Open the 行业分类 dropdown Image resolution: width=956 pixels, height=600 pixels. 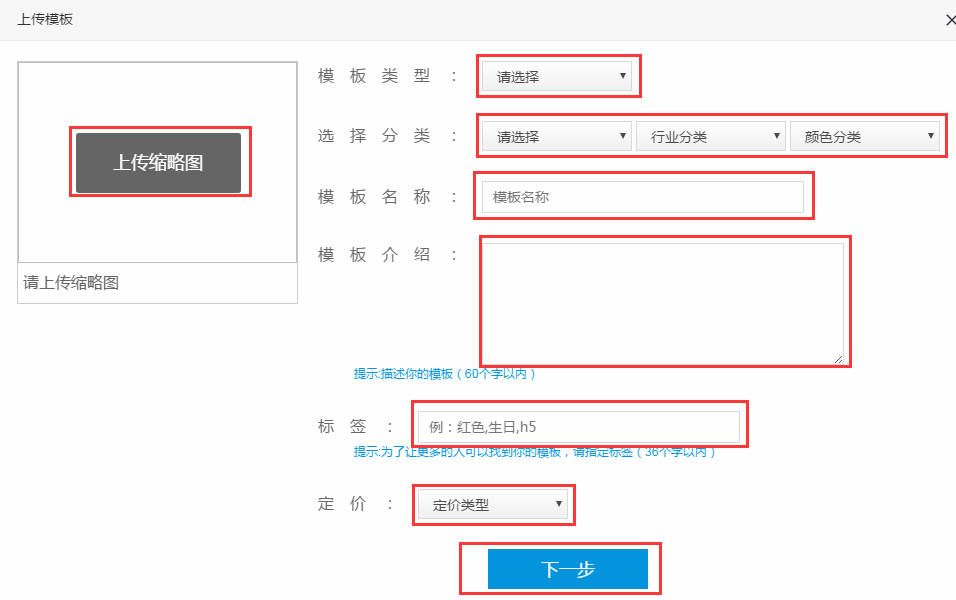[x=710, y=135]
